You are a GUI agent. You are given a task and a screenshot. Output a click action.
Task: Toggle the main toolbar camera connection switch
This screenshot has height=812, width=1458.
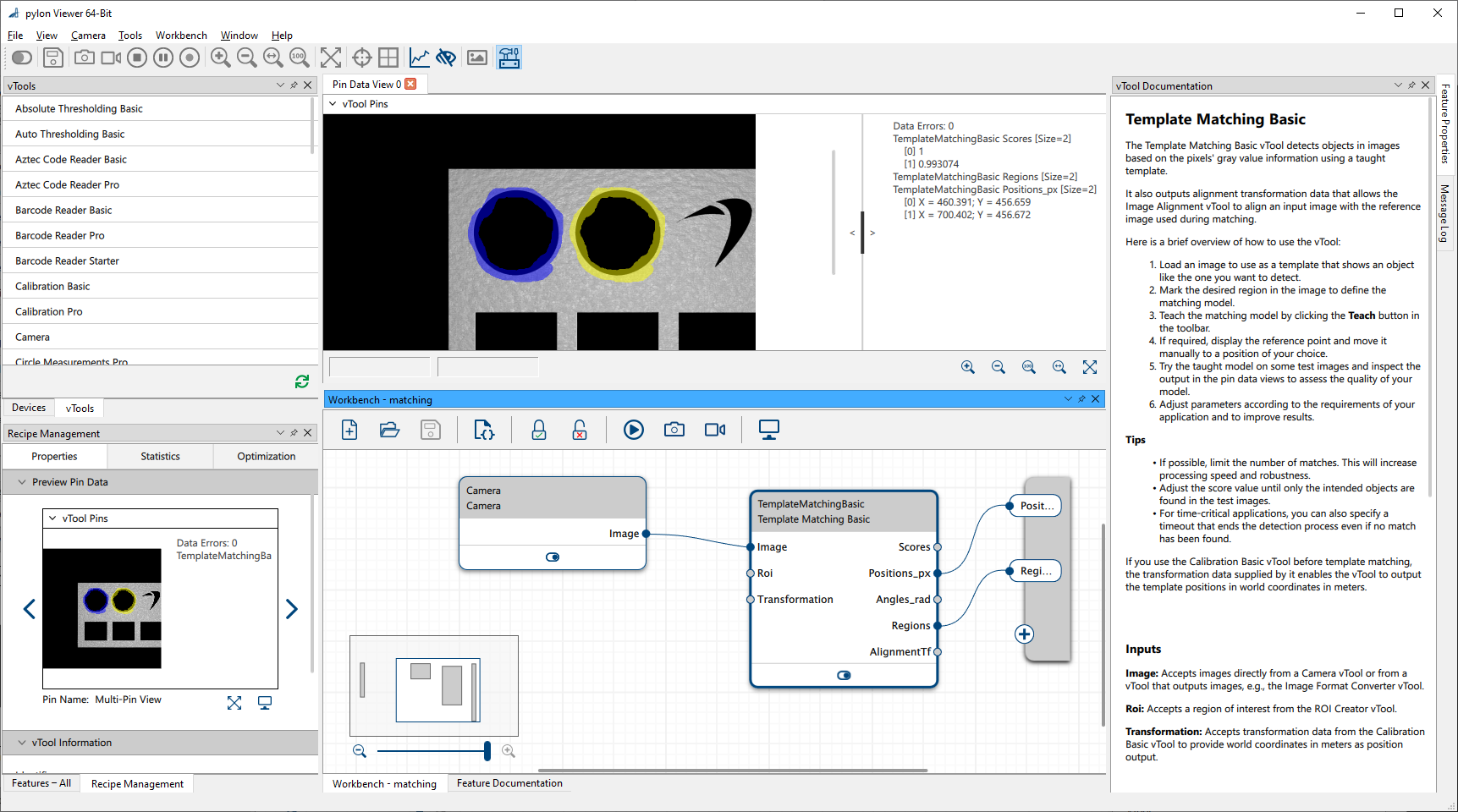pos(22,58)
